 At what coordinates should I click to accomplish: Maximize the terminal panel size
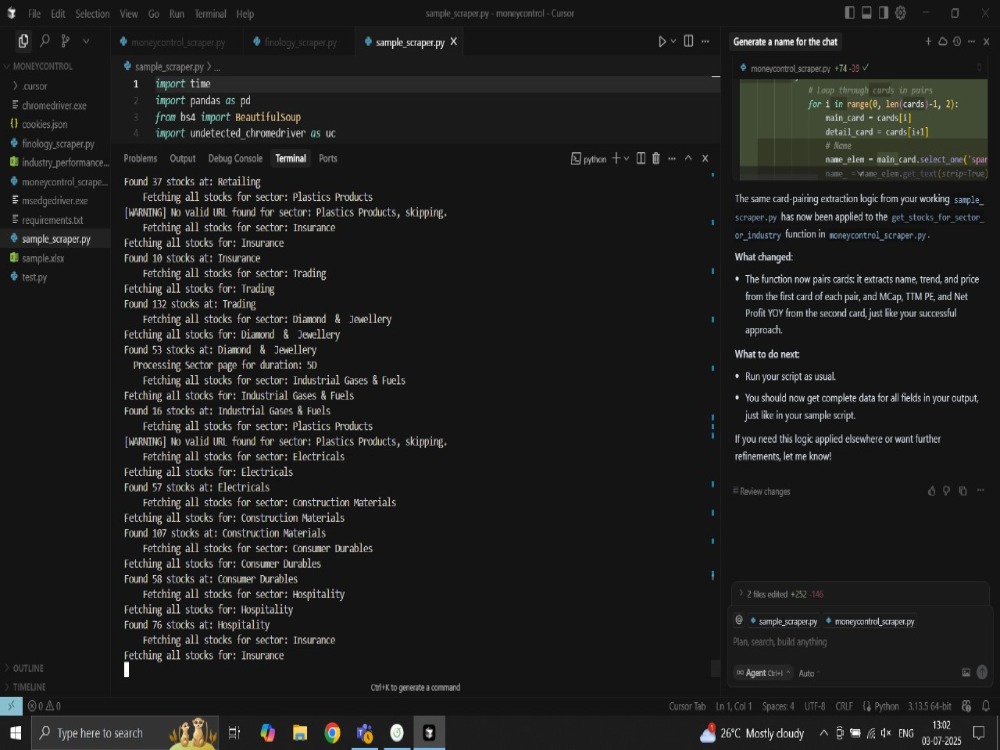(688, 158)
